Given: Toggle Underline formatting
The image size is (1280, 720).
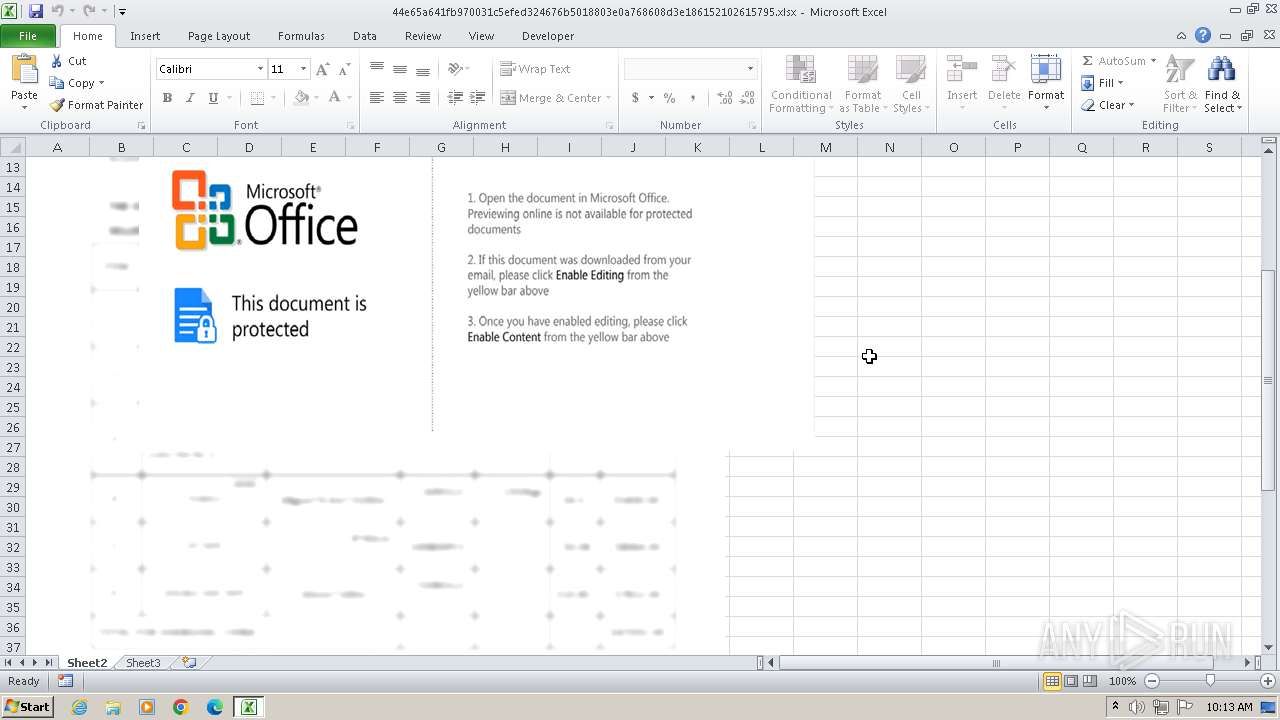Looking at the screenshot, I should (213, 98).
